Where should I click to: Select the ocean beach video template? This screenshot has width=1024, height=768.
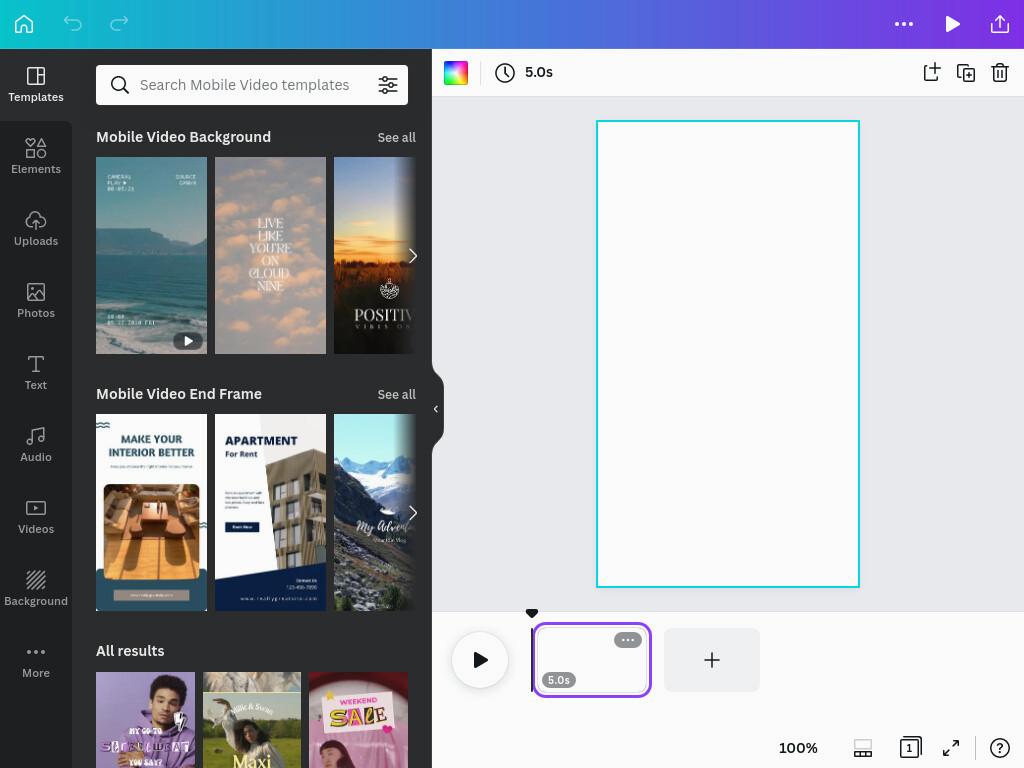pos(152,255)
